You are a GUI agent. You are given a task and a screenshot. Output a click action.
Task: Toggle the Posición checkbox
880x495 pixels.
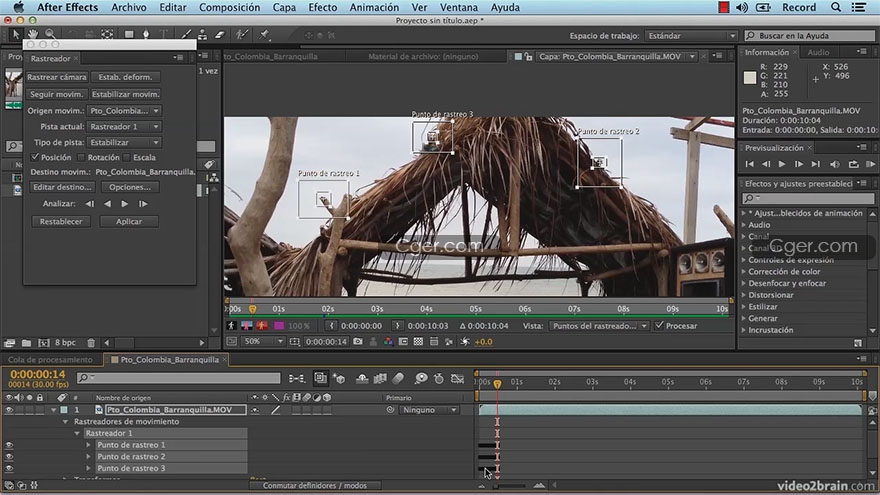pyautogui.click(x=35, y=157)
